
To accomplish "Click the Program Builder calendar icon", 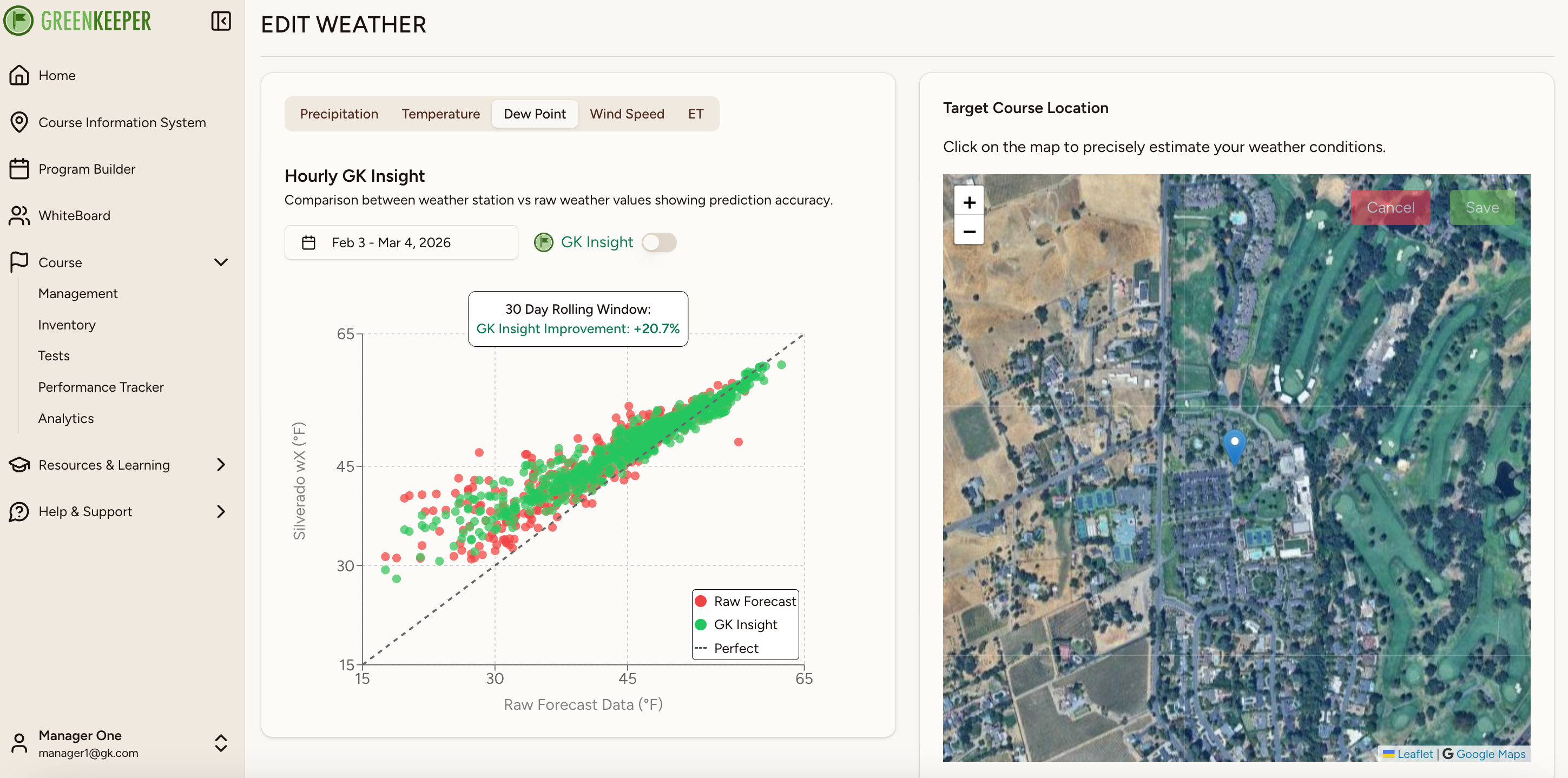I will coord(19,169).
